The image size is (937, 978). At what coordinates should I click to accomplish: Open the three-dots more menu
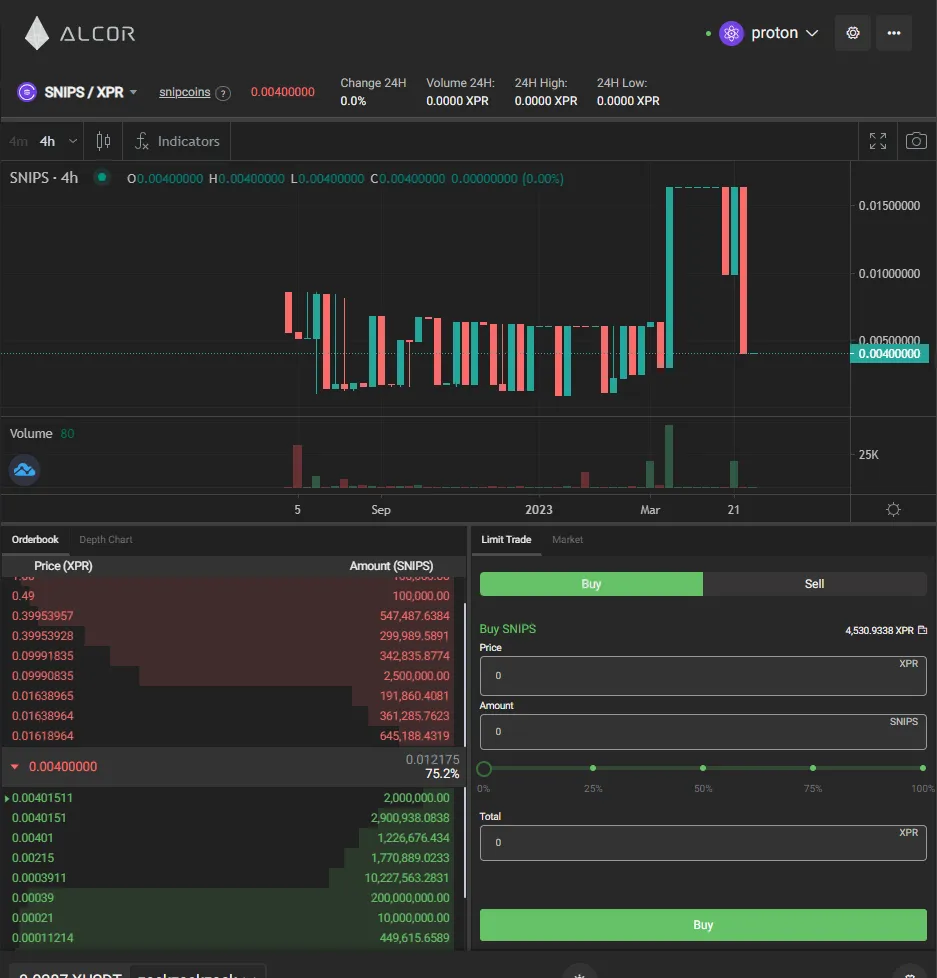tap(894, 33)
